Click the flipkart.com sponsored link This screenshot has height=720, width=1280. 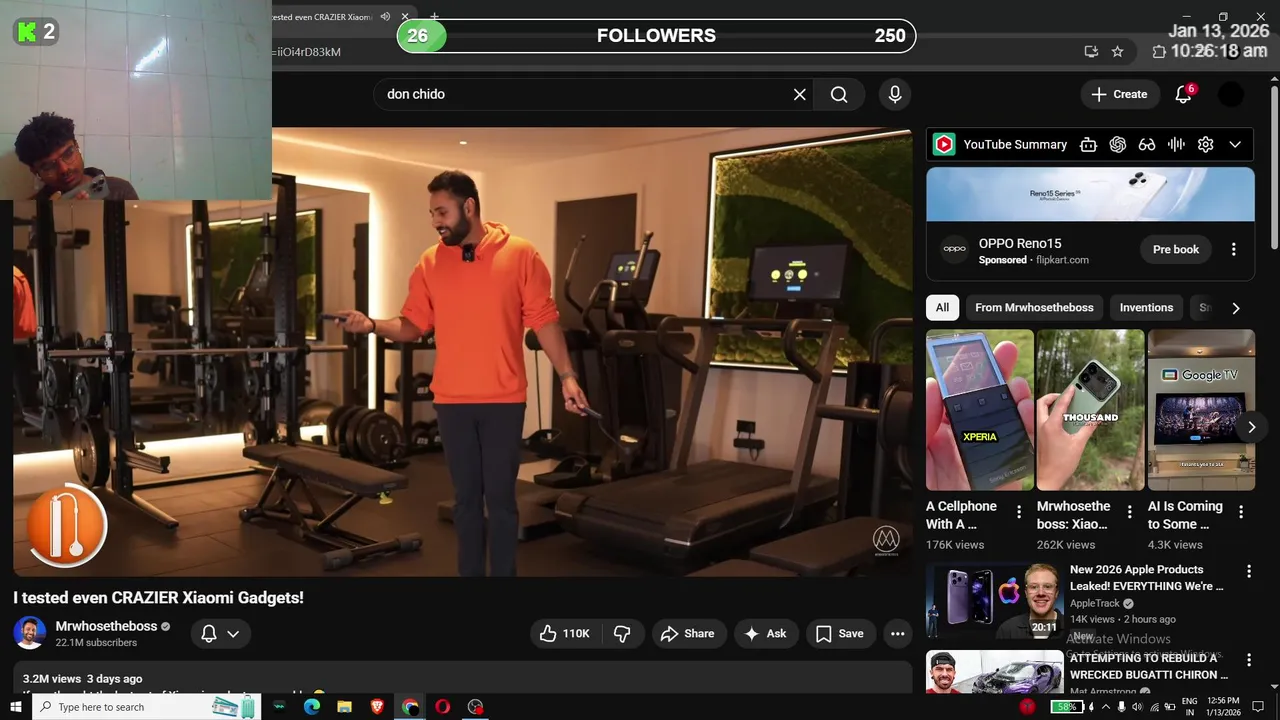pos(1062,260)
